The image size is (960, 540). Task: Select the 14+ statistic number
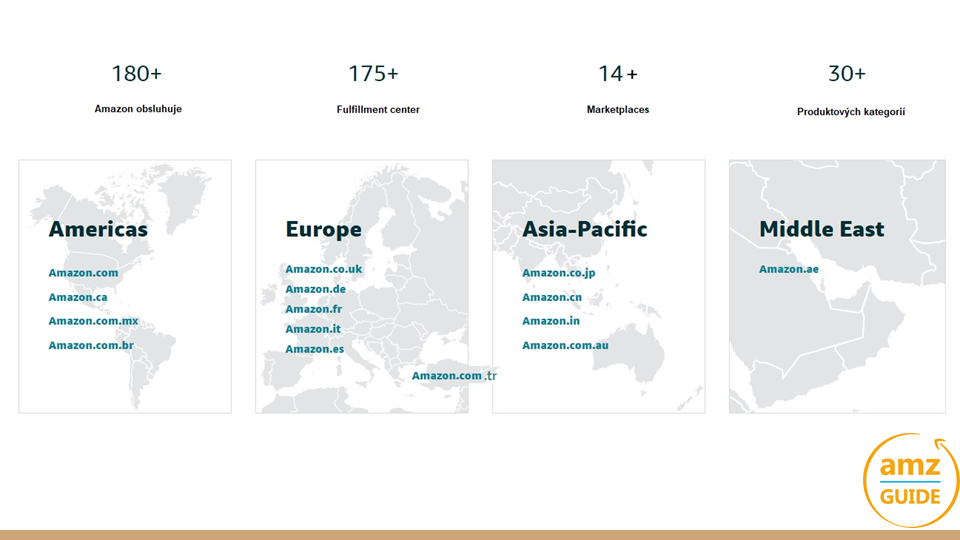click(618, 73)
